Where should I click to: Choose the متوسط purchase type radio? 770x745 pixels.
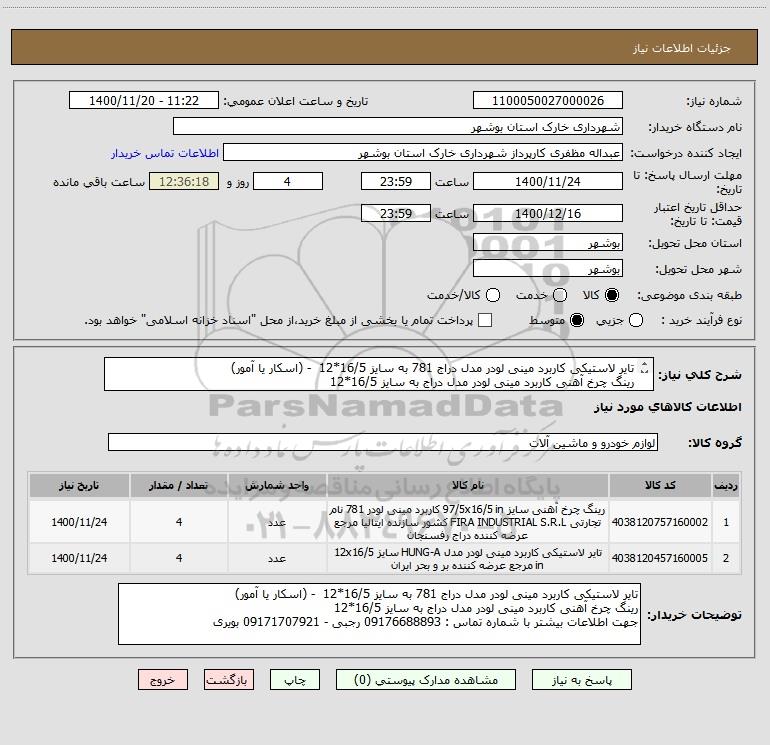coord(577,320)
